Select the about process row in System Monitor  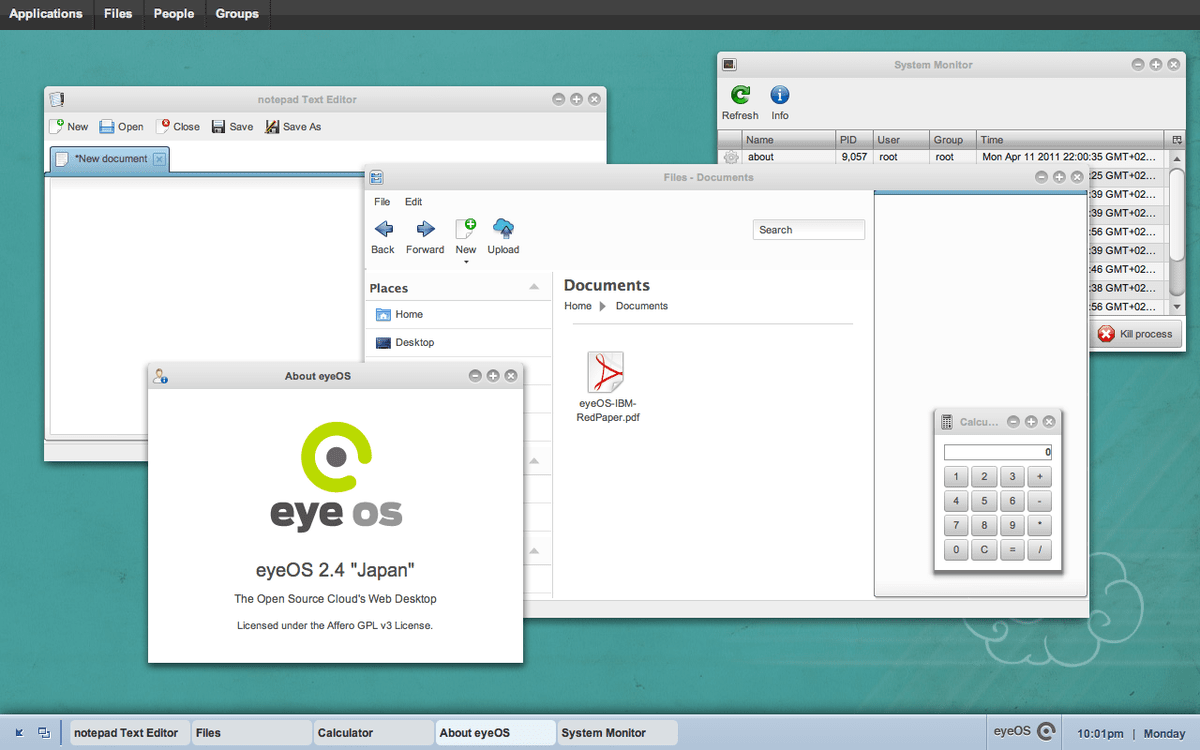[789, 156]
